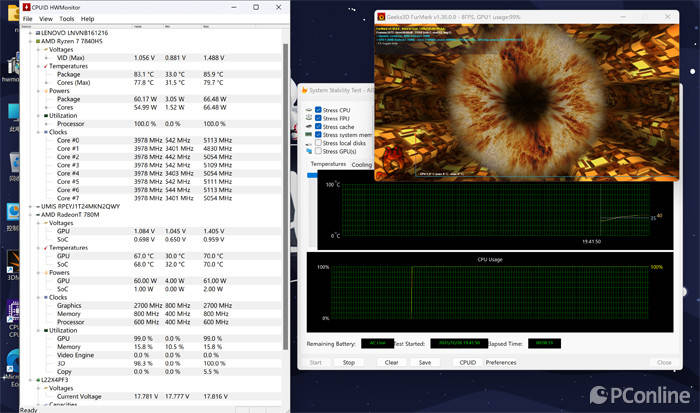Click the CPUID HWMonitor title bar icon

tap(26, 7)
